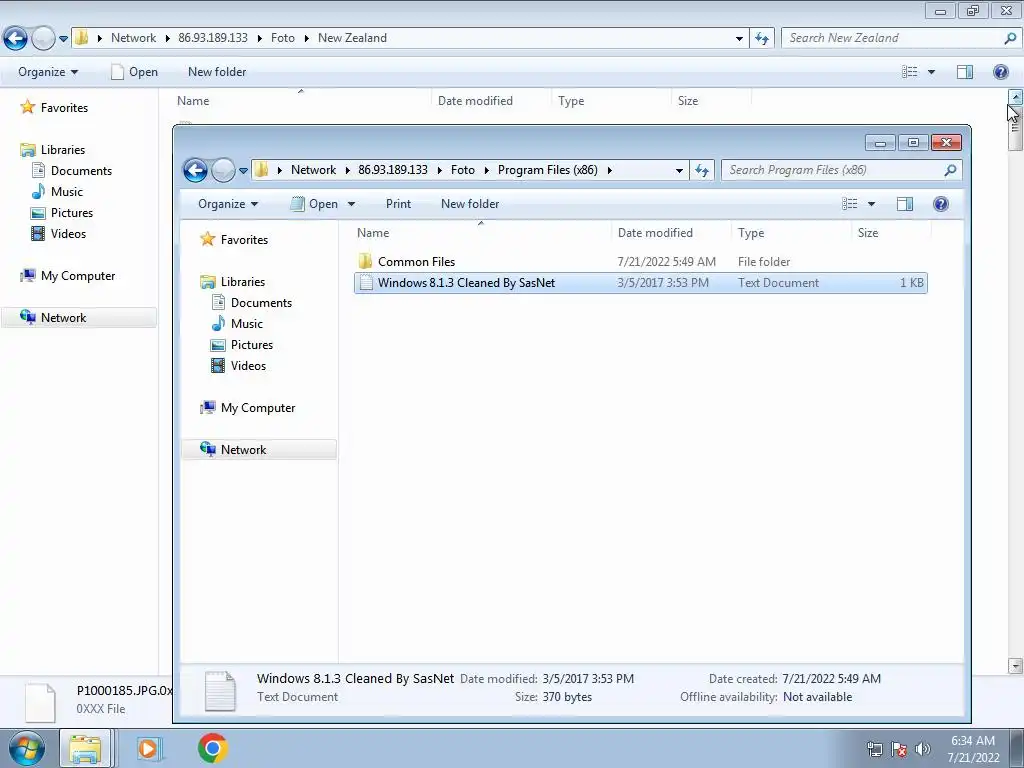Viewport: 1024px width, 768px height.
Task: Open Help in Program Files window
Action: tap(940, 204)
